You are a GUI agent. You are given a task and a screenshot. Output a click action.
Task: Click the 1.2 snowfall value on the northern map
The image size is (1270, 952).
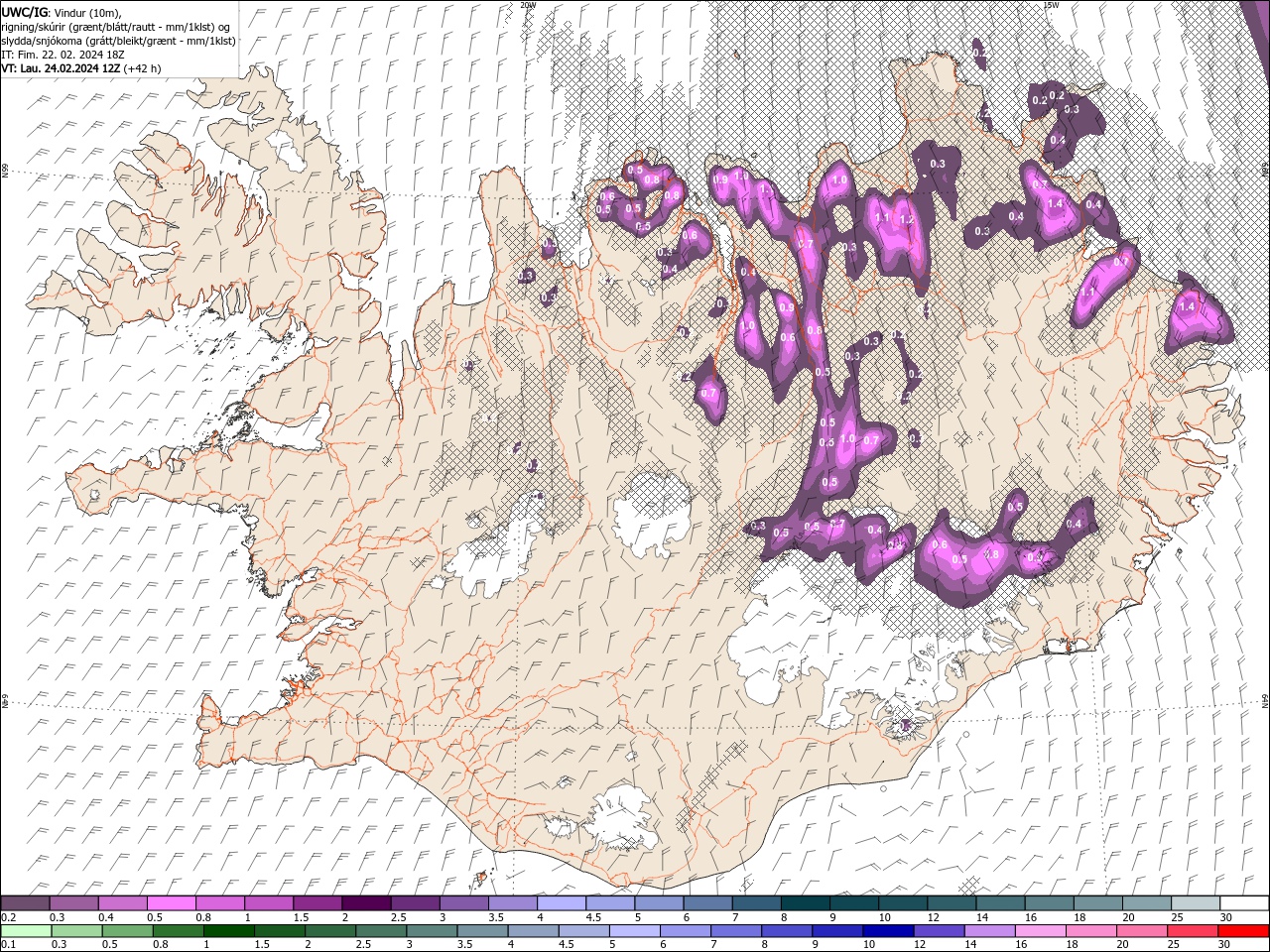click(905, 219)
